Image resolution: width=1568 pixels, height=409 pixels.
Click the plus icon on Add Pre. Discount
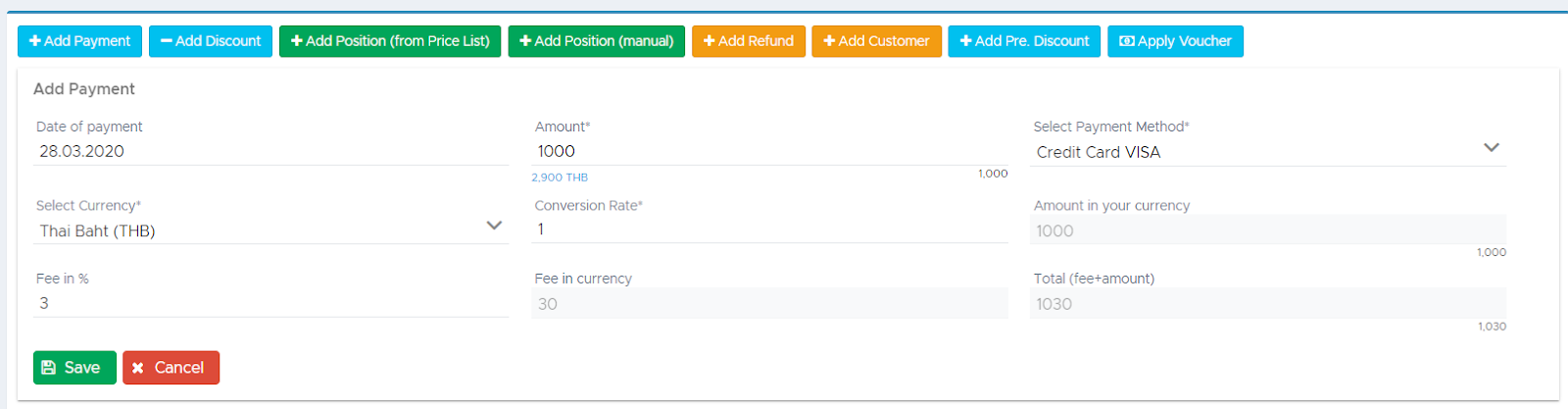(966, 41)
